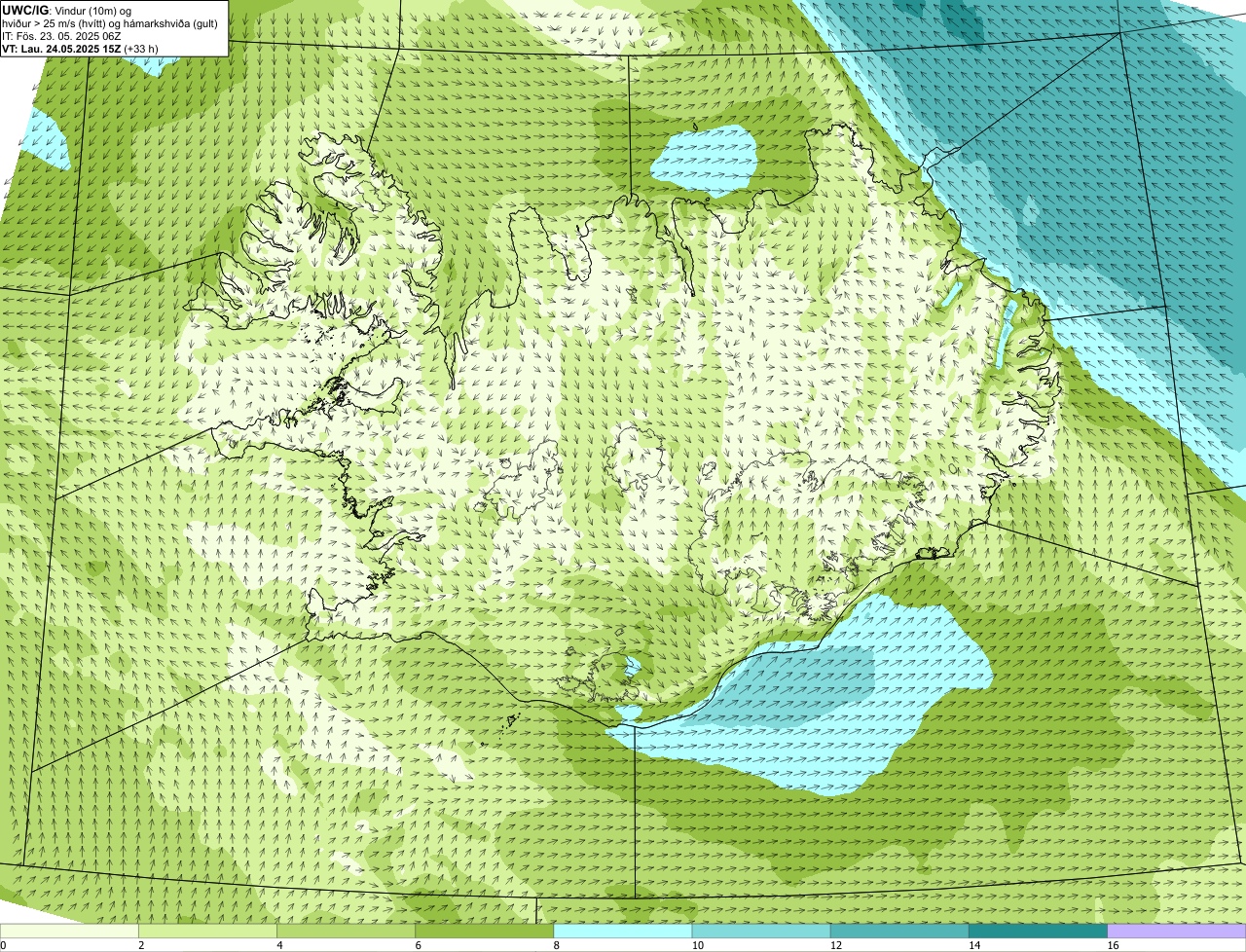
Task: Click the legend scale label "12"
Action: point(836,945)
